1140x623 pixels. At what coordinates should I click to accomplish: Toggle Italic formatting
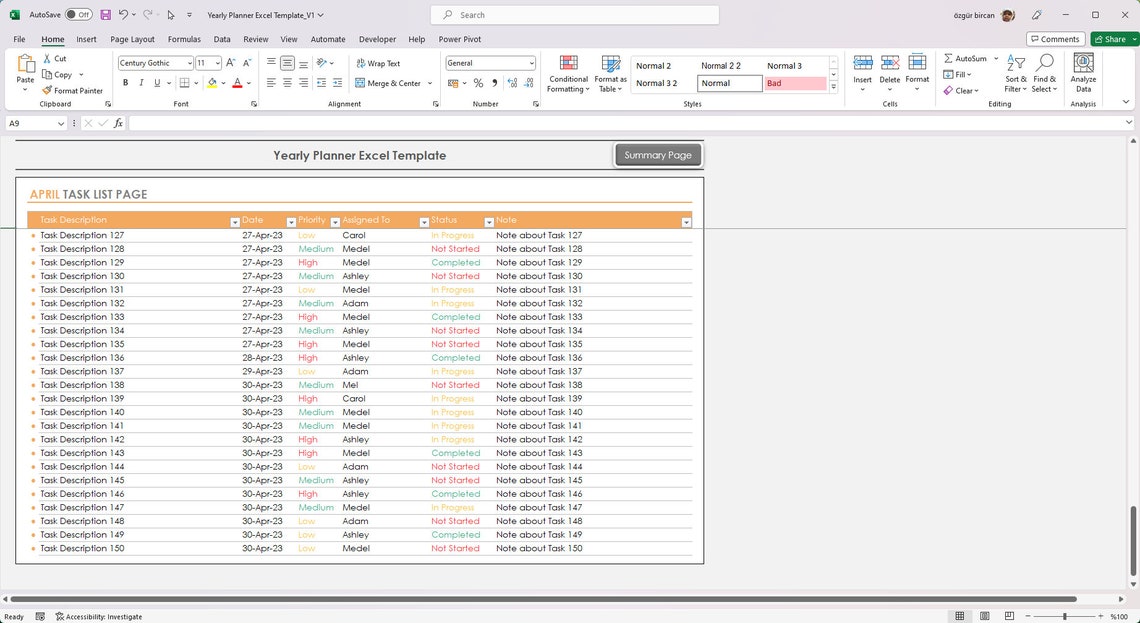click(x=139, y=82)
